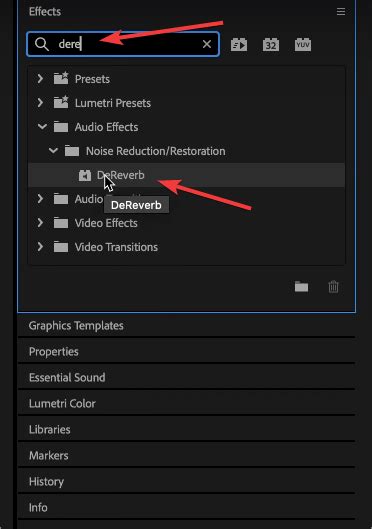Toggle the 32-bit color effects filter
Image resolution: width=372 pixels, height=529 pixels.
271,45
